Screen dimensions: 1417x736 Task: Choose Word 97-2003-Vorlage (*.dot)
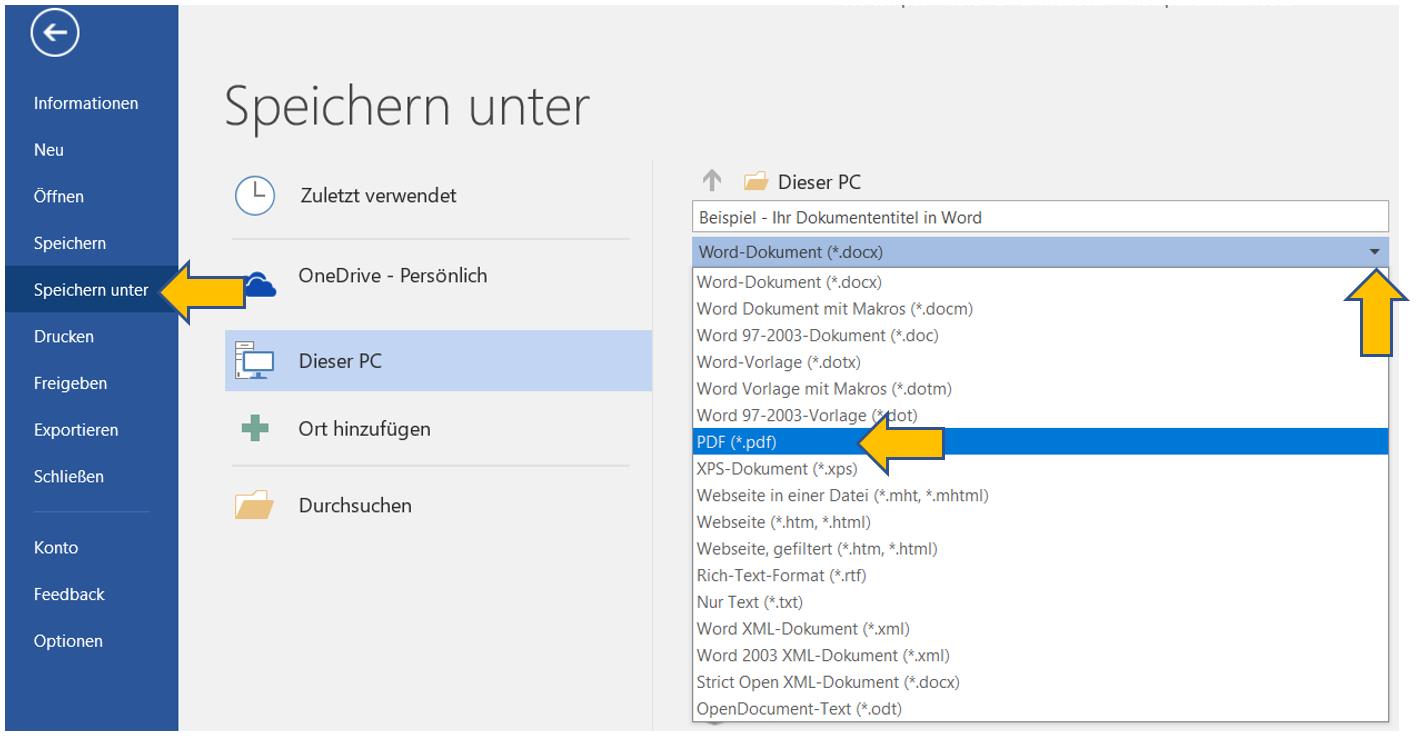1040,415
